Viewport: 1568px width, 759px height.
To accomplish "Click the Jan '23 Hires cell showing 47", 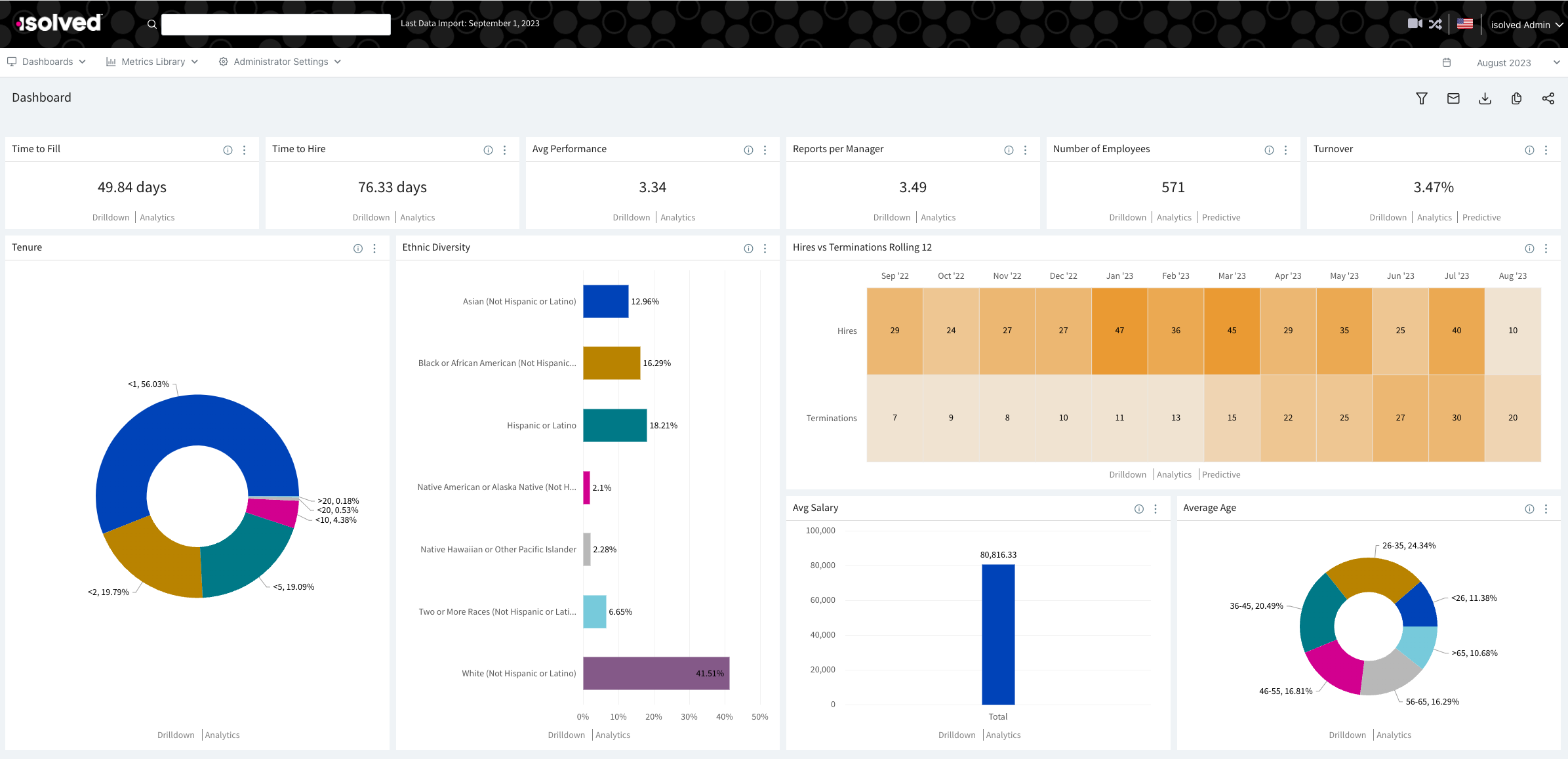I will coord(1119,331).
